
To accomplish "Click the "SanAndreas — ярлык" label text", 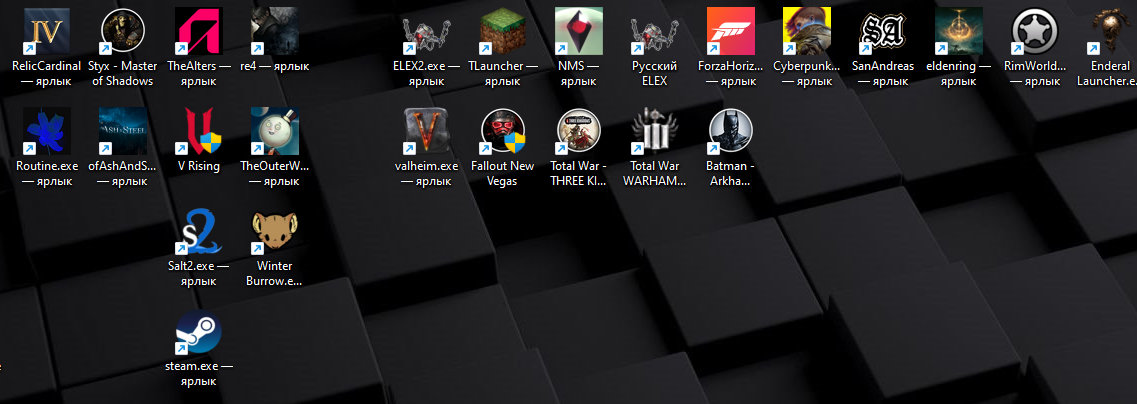I will pyautogui.click(x=882, y=73).
